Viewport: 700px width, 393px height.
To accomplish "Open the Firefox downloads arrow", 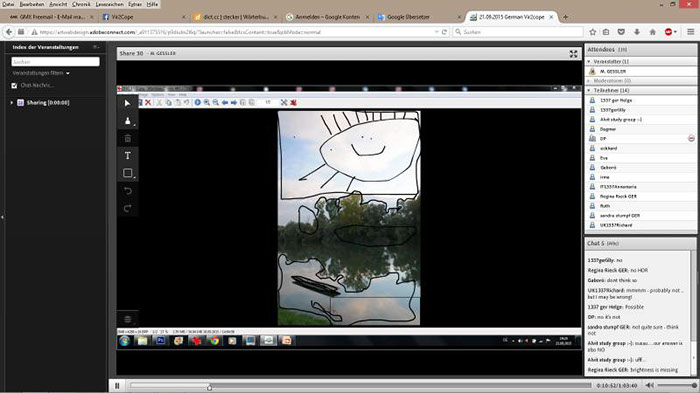I will (x=637, y=32).
